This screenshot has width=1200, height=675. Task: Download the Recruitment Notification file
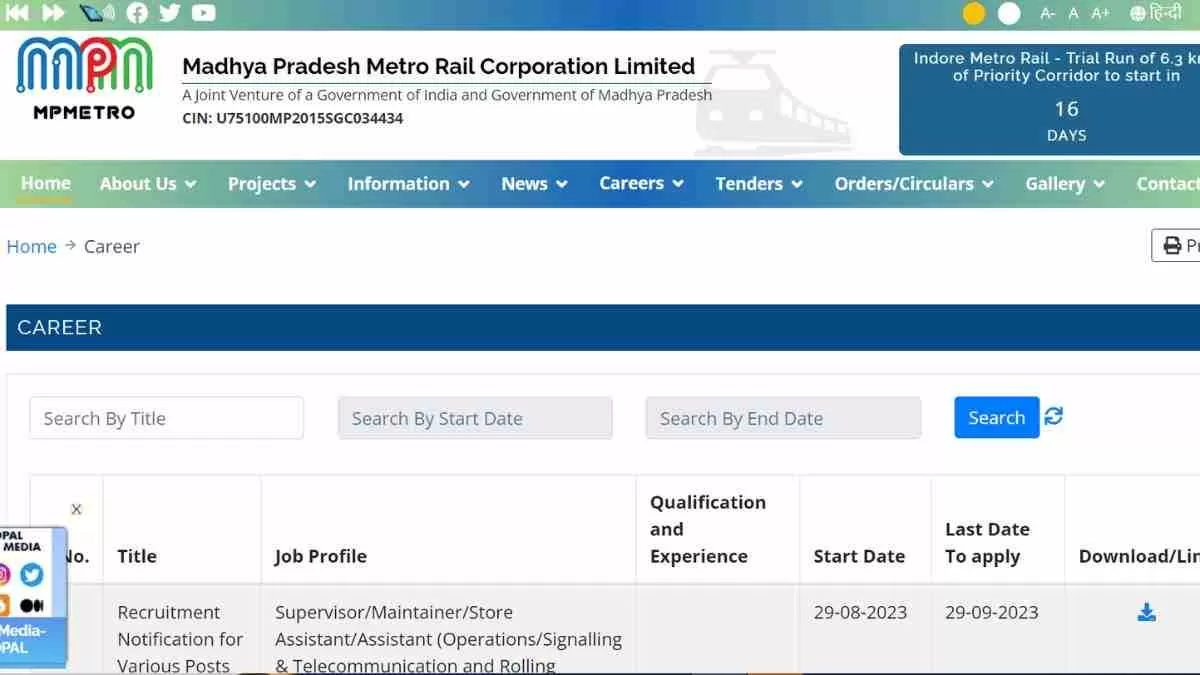point(1147,613)
